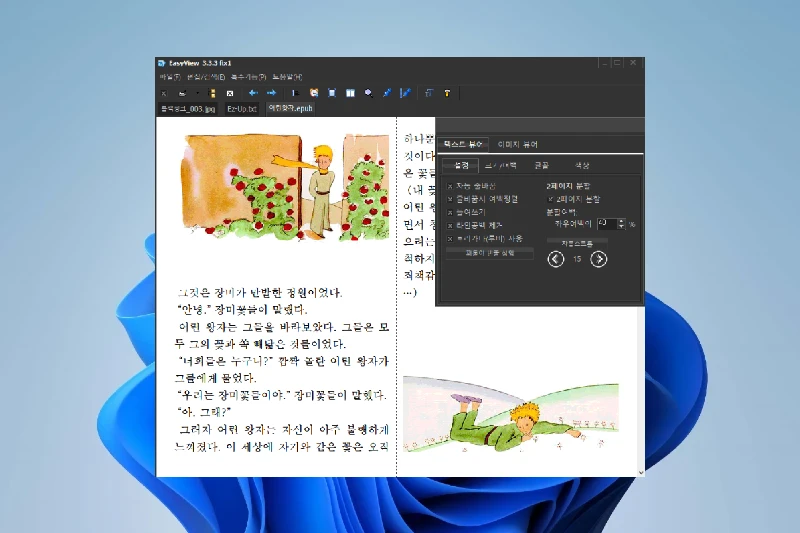Screen dimensions: 800x533
Task: Click the Little Prince lying on grass illustration
Action: point(511,414)
